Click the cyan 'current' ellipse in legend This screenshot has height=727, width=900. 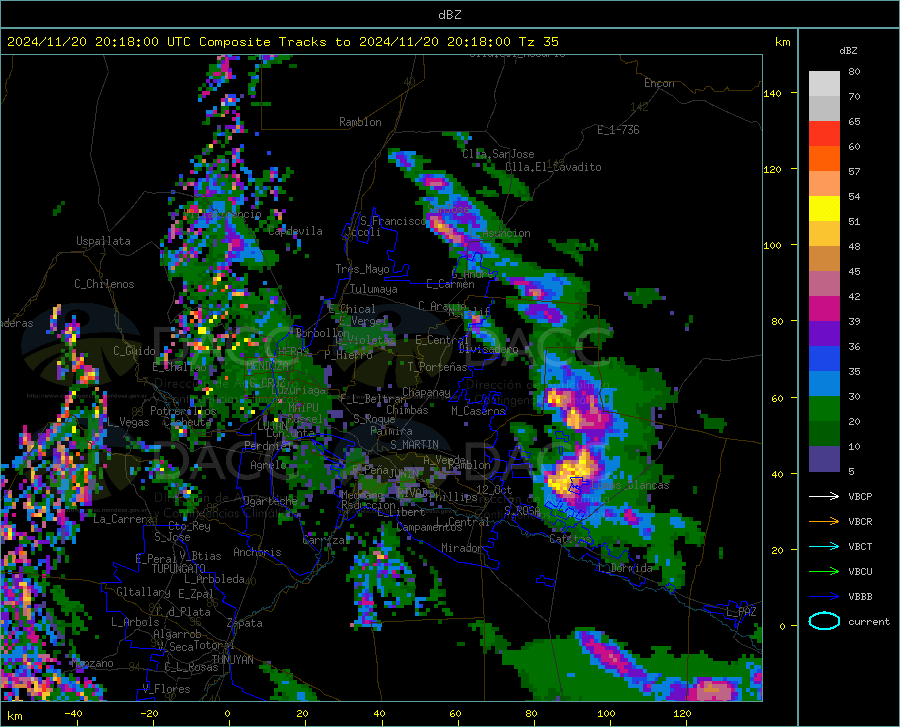click(824, 621)
